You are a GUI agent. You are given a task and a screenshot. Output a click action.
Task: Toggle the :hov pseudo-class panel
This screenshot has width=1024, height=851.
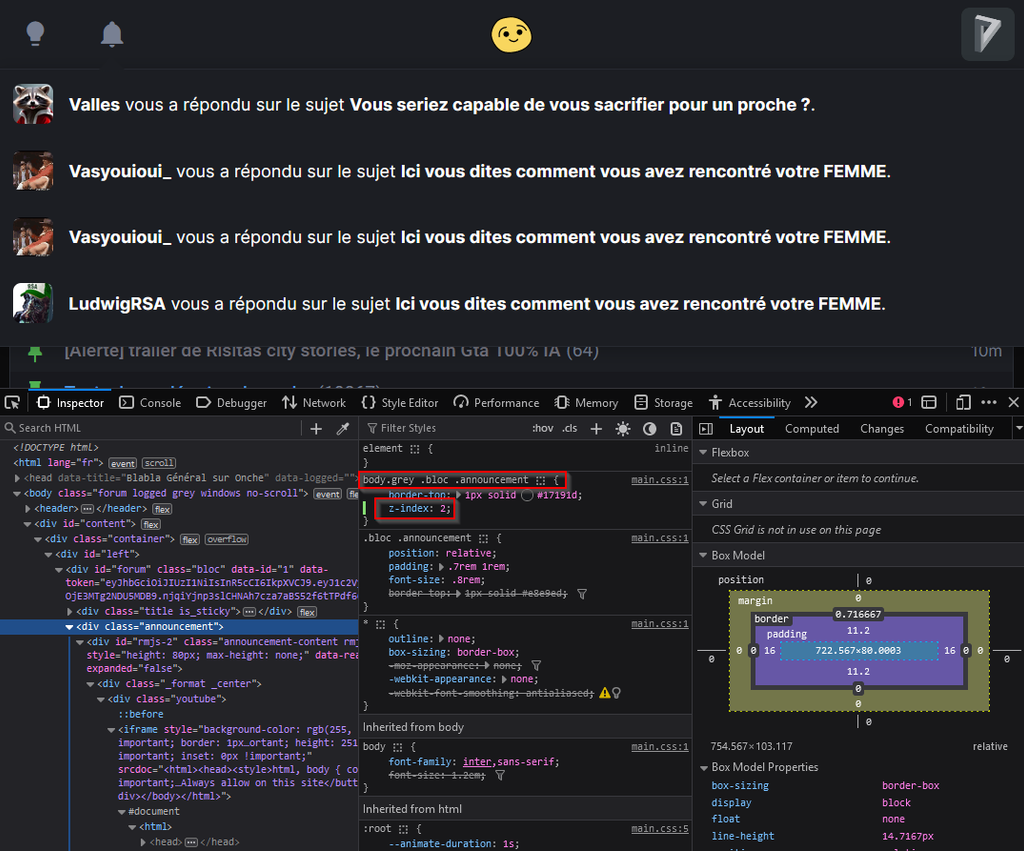click(x=543, y=429)
